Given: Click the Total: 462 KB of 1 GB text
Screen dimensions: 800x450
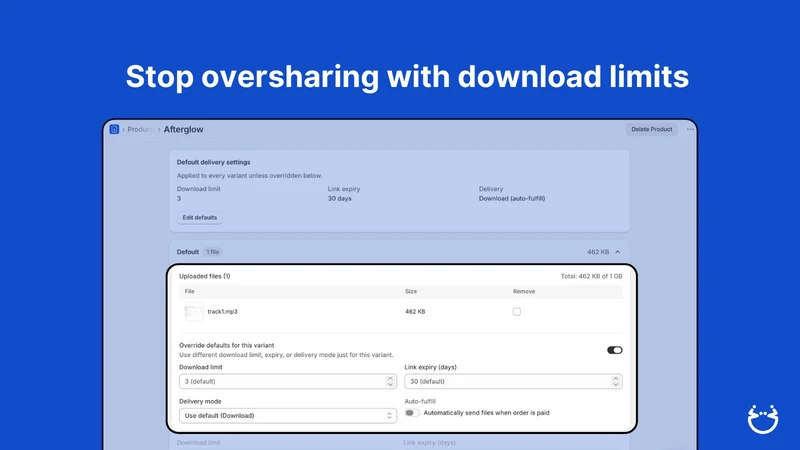Looking at the screenshot, I should coord(591,277).
